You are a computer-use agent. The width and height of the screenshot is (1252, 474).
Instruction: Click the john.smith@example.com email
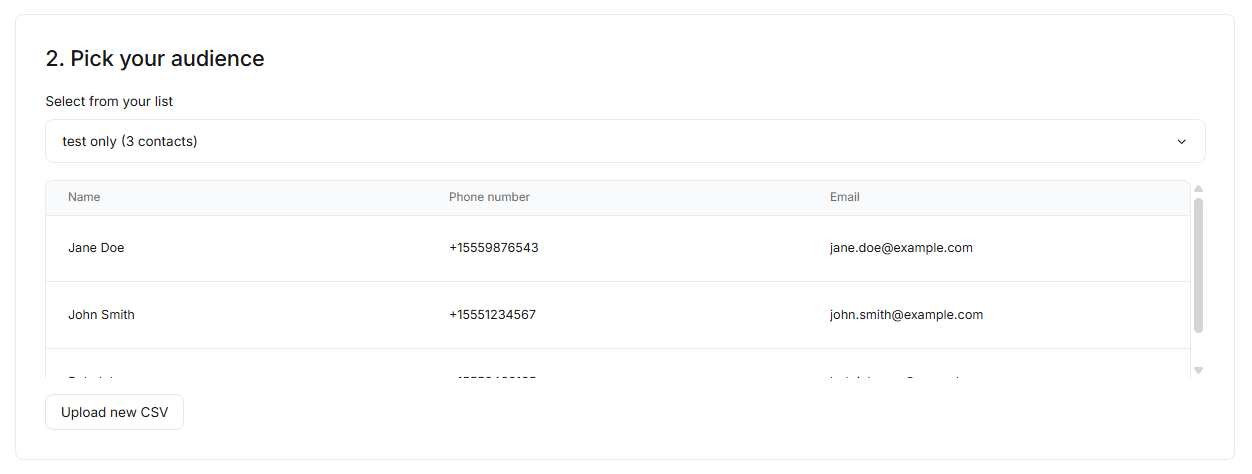[906, 315]
